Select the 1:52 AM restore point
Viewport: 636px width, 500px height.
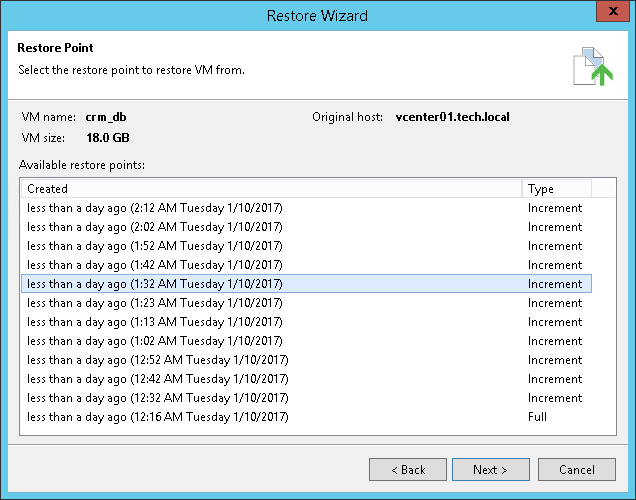[x=307, y=246]
